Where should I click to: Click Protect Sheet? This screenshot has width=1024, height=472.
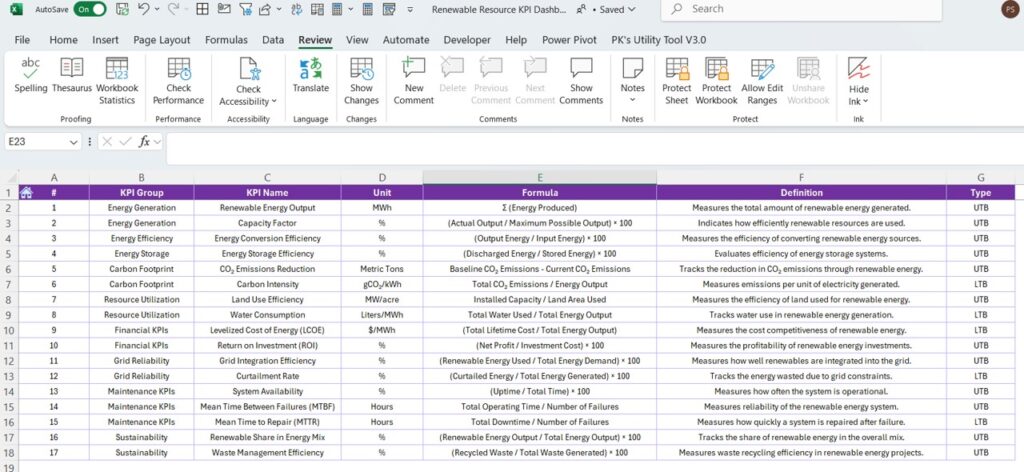[677, 82]
